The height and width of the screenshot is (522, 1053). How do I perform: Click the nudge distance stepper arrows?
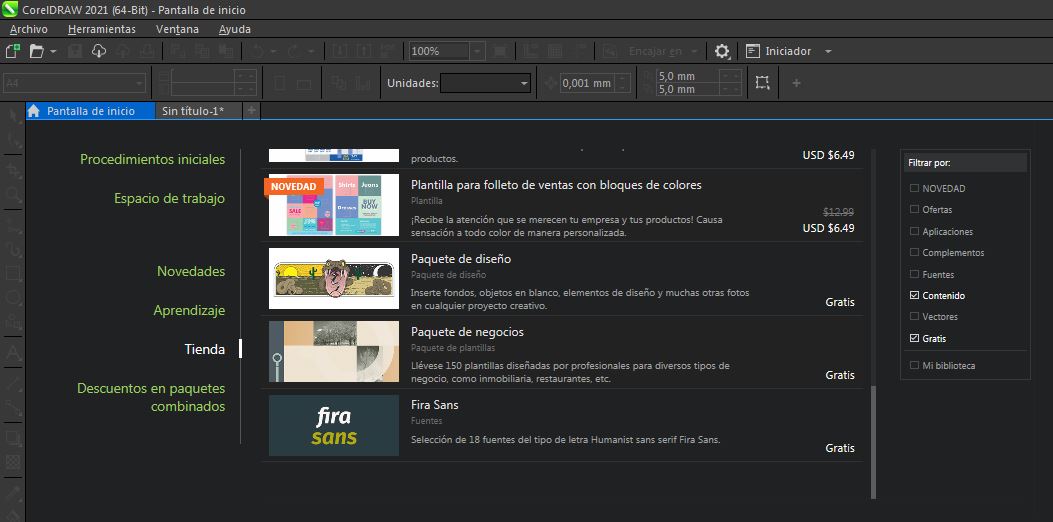[623, 83]
